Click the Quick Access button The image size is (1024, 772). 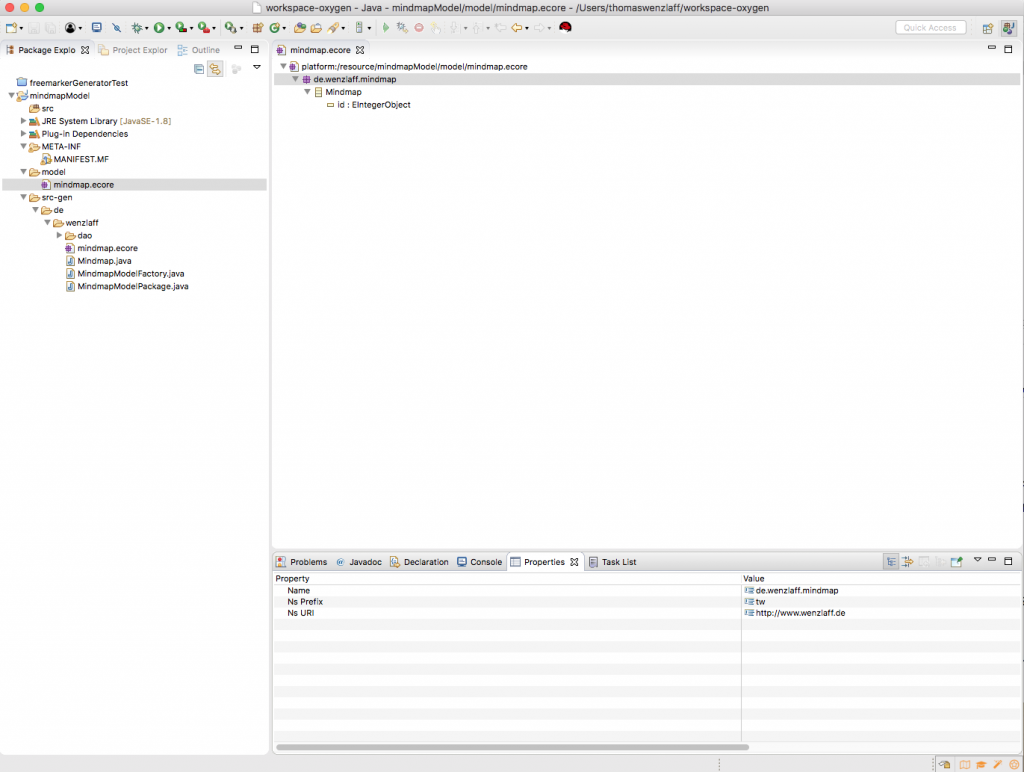pyautogui.click(x=930, y=27)
